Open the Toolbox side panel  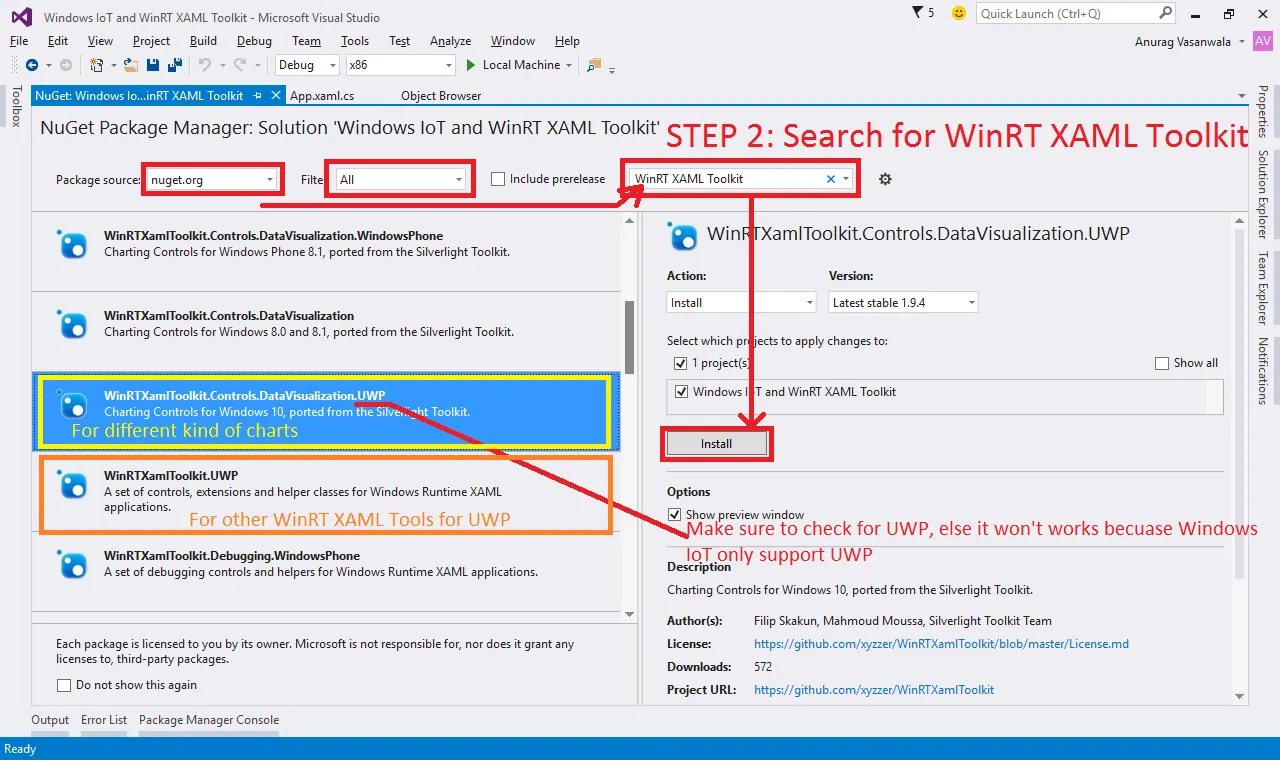[x=16, y=106]
